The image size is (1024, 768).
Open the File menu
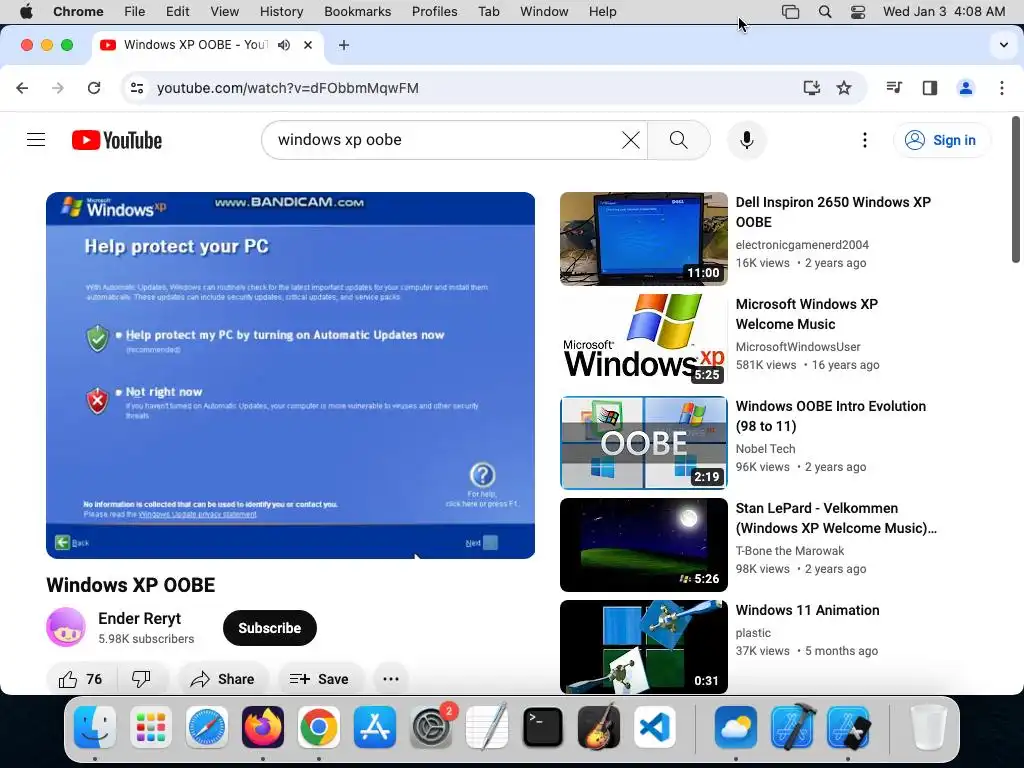tap(135, 12)
